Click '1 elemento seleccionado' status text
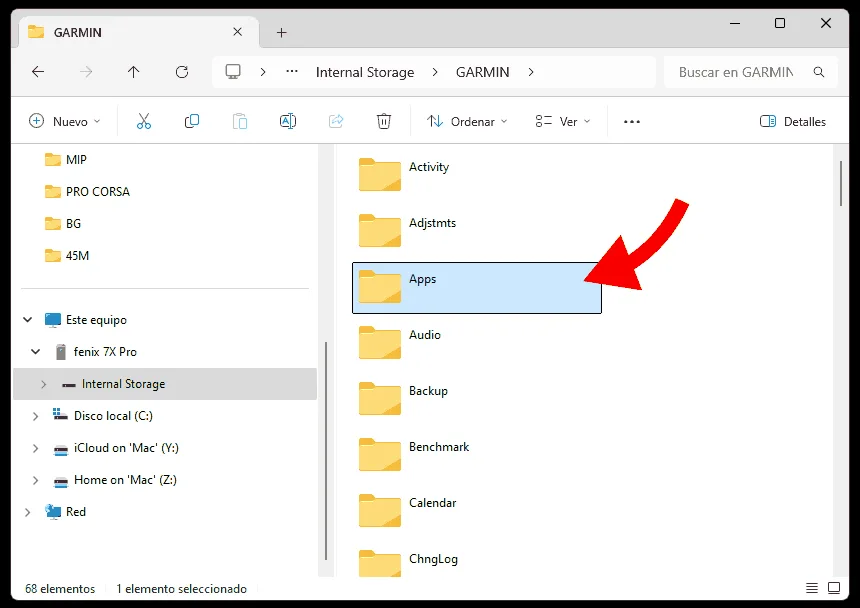Viewport: 860px width, 608px height. coord(182,588)
